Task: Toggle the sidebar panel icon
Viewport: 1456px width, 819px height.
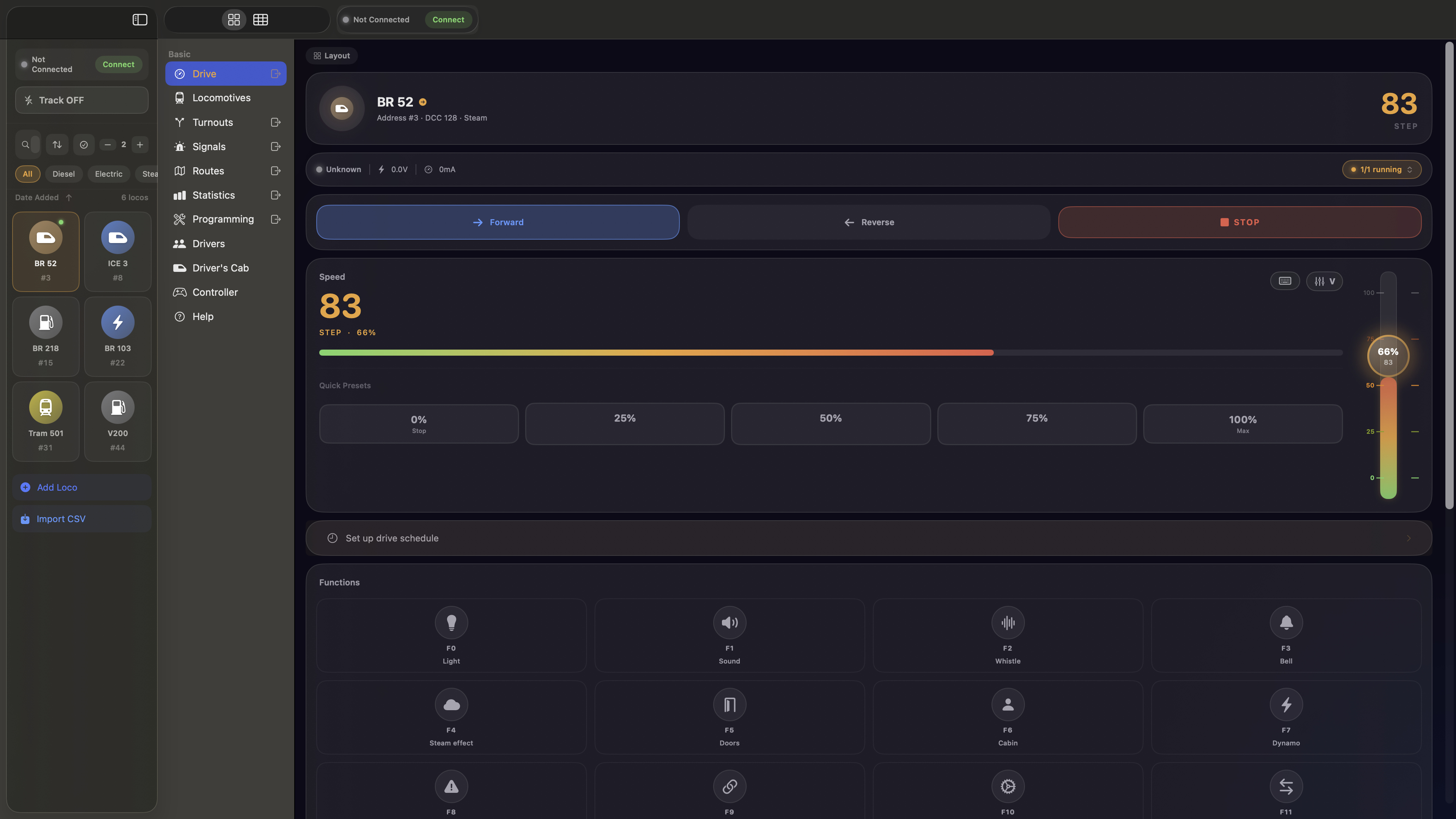Action: coord(140,20)
